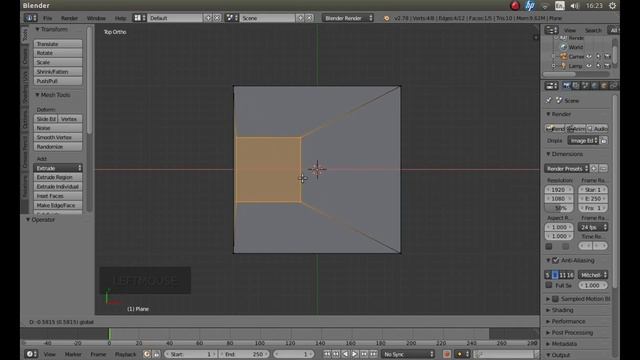
Task: Click the Extrude Region button
Action: coord(58,177)
